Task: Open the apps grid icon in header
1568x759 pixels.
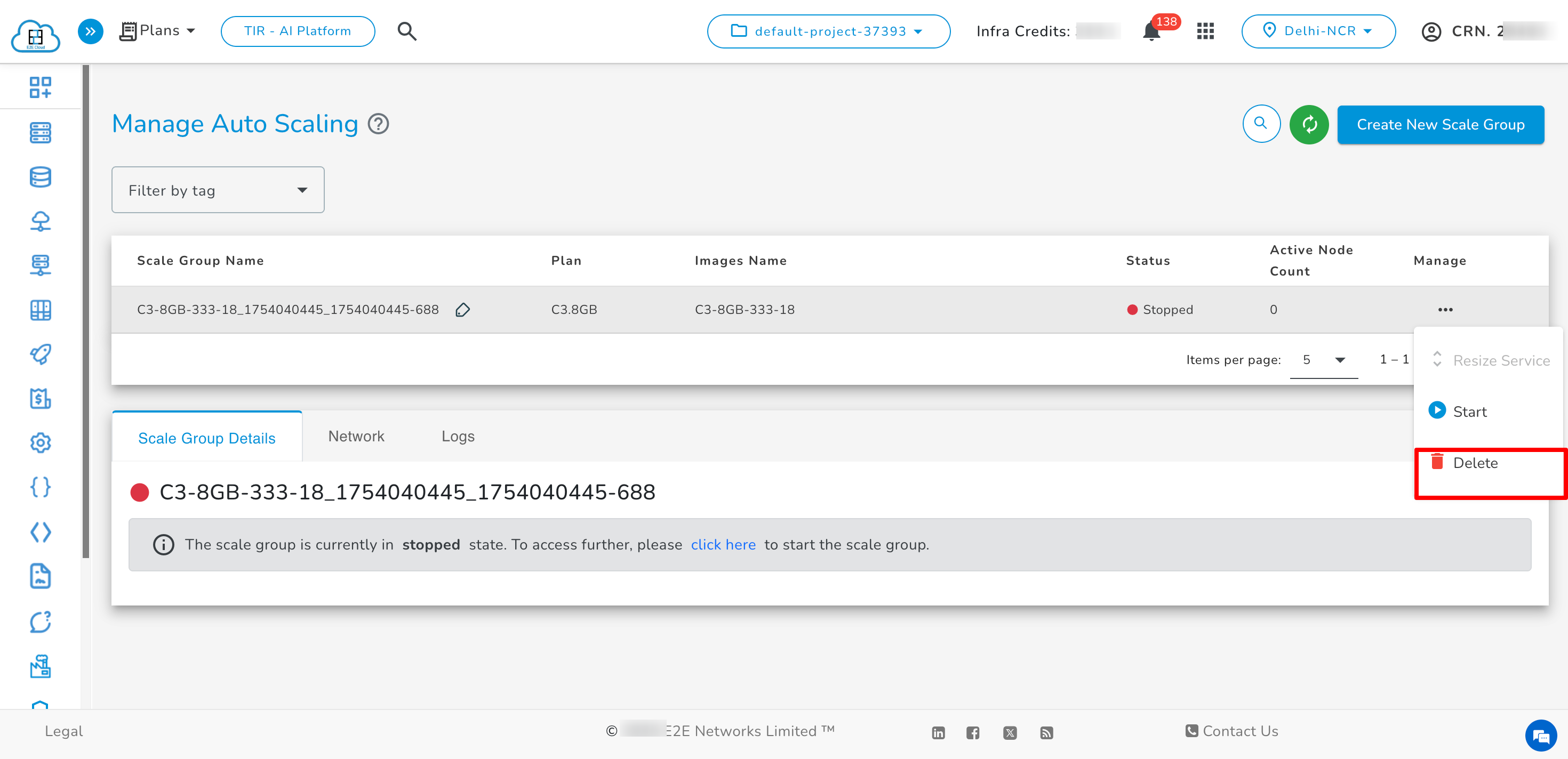Action: click(x=1205, y=31)
